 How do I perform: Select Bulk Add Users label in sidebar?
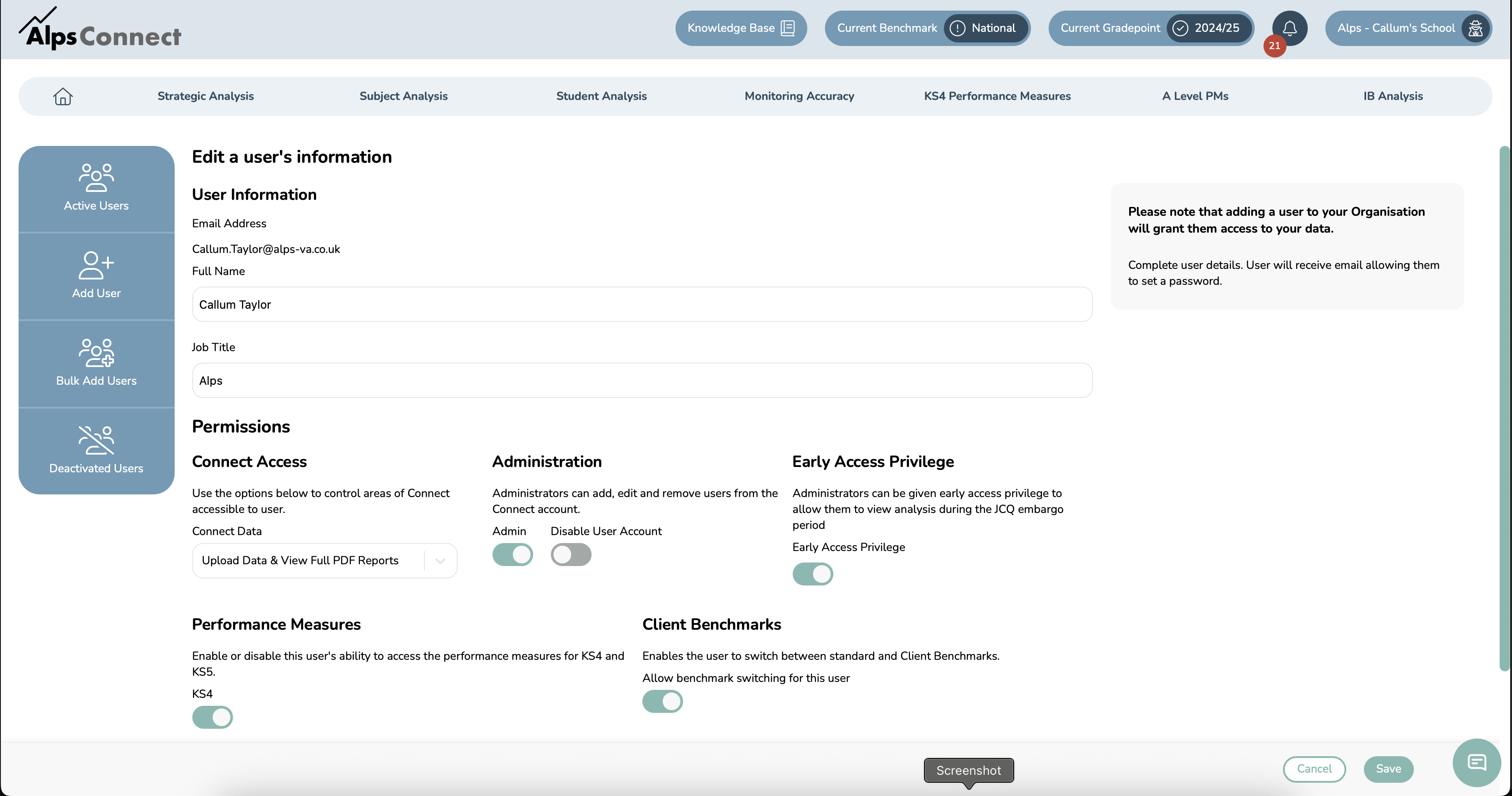point(96,381)
